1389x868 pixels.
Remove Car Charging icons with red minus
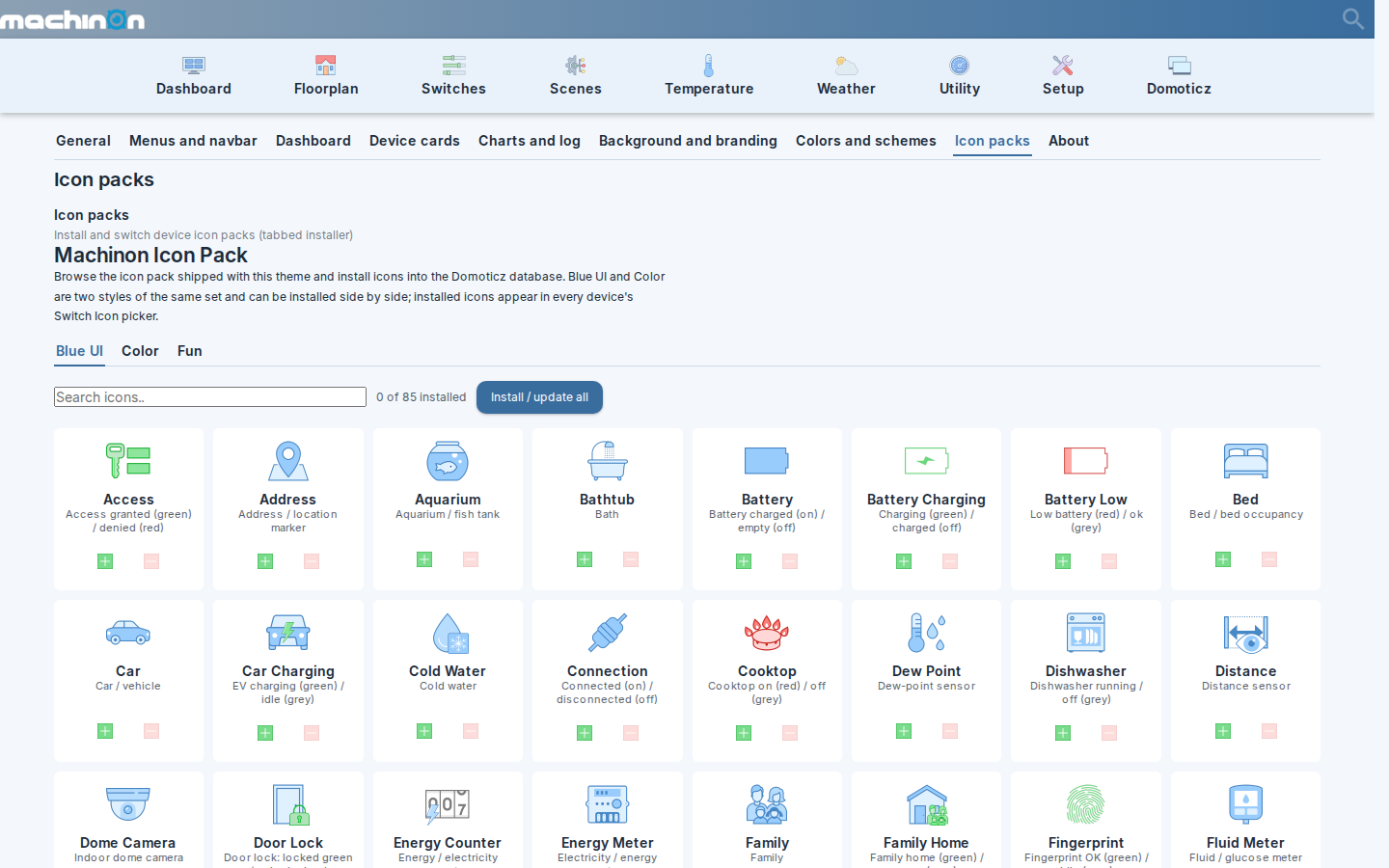312,733
